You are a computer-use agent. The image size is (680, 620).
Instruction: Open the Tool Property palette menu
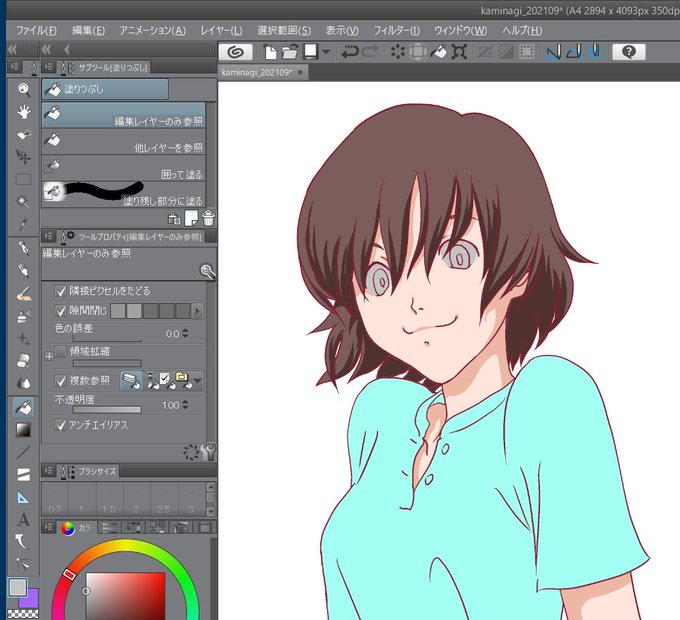coord(49,236)
